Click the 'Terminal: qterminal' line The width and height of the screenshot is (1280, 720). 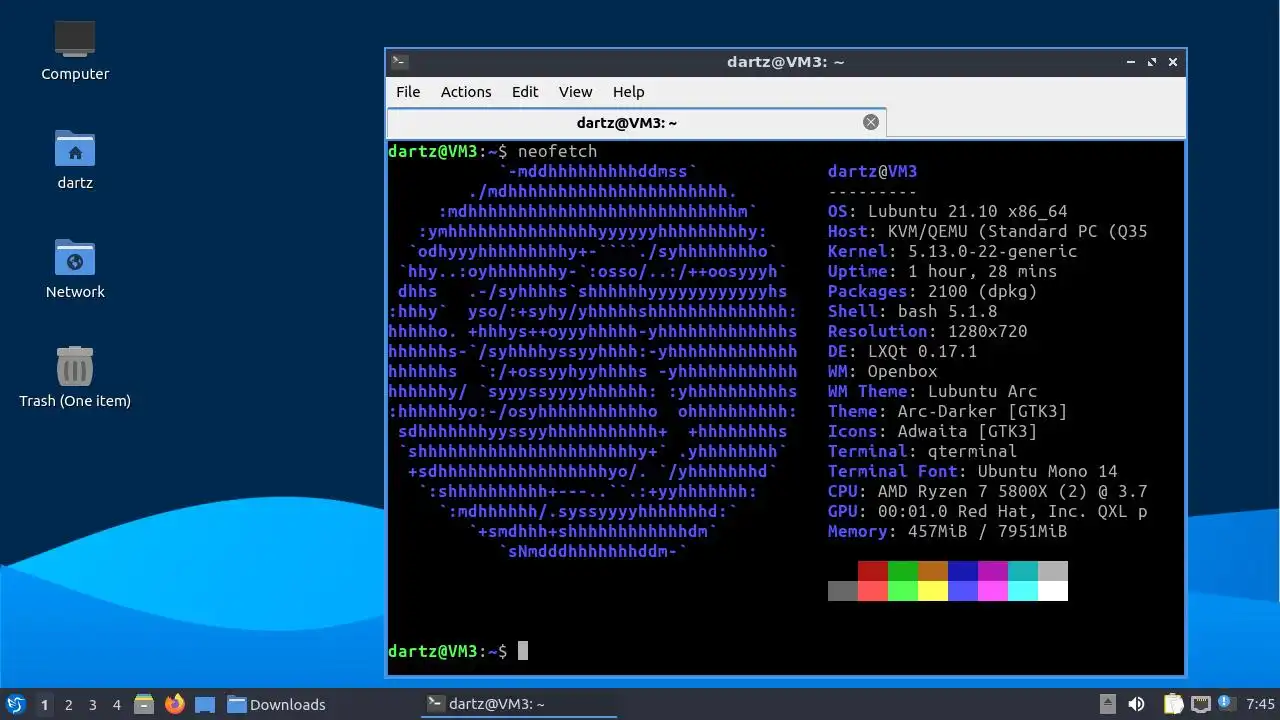(x=922, y=451)
